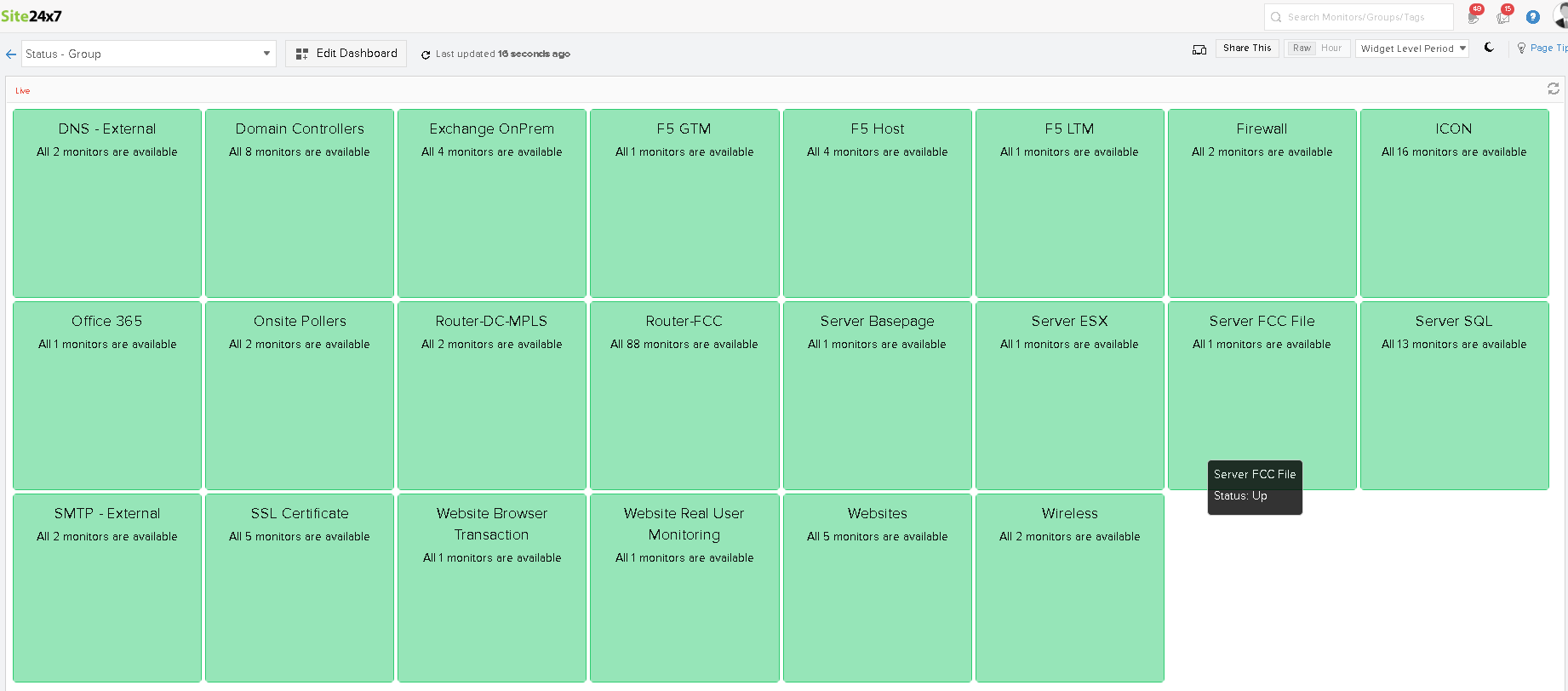
Task: Click the Share This button
Action: tap(1247, 49)
